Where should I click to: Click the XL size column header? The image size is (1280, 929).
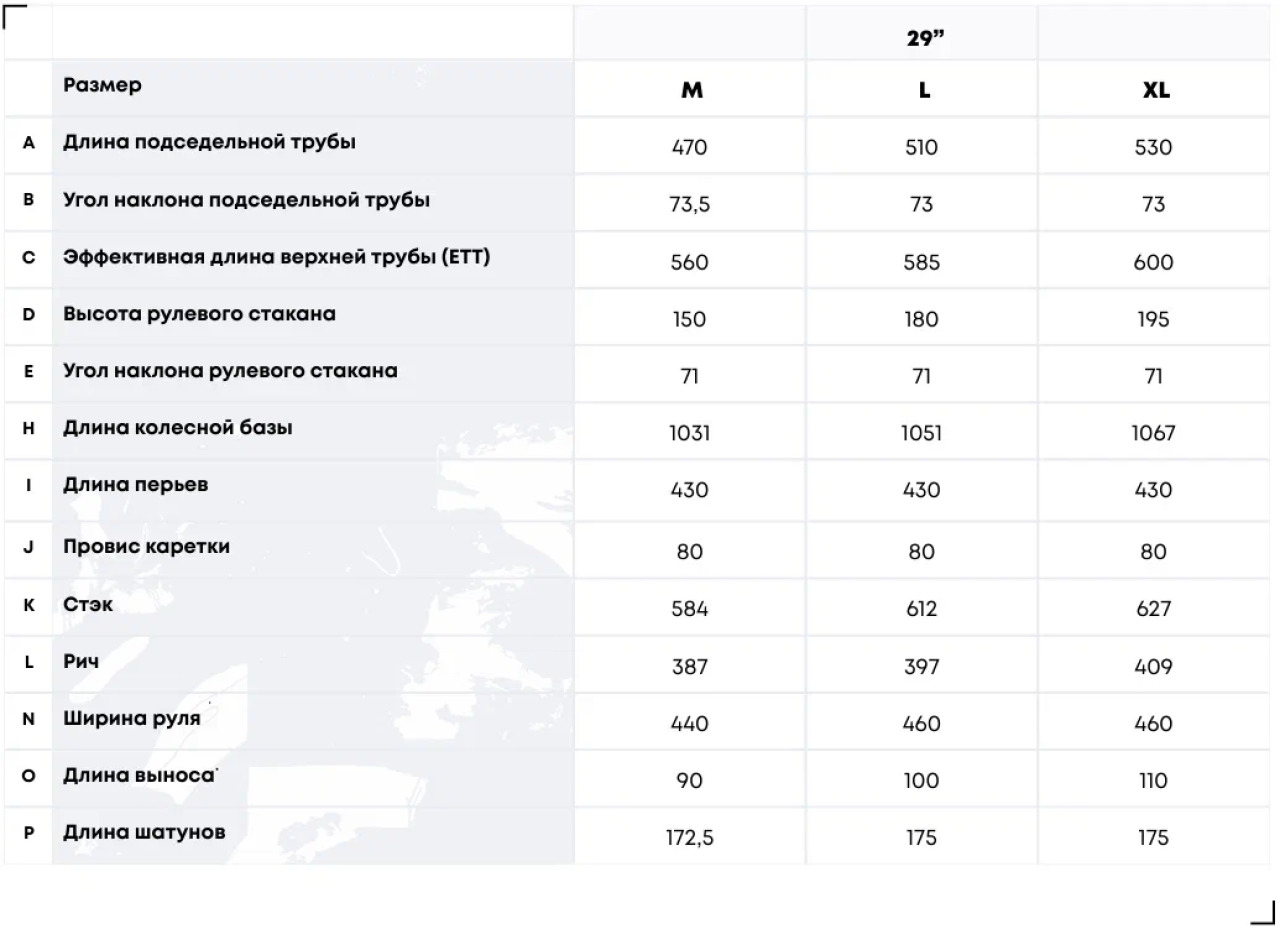coord(1155,90)
